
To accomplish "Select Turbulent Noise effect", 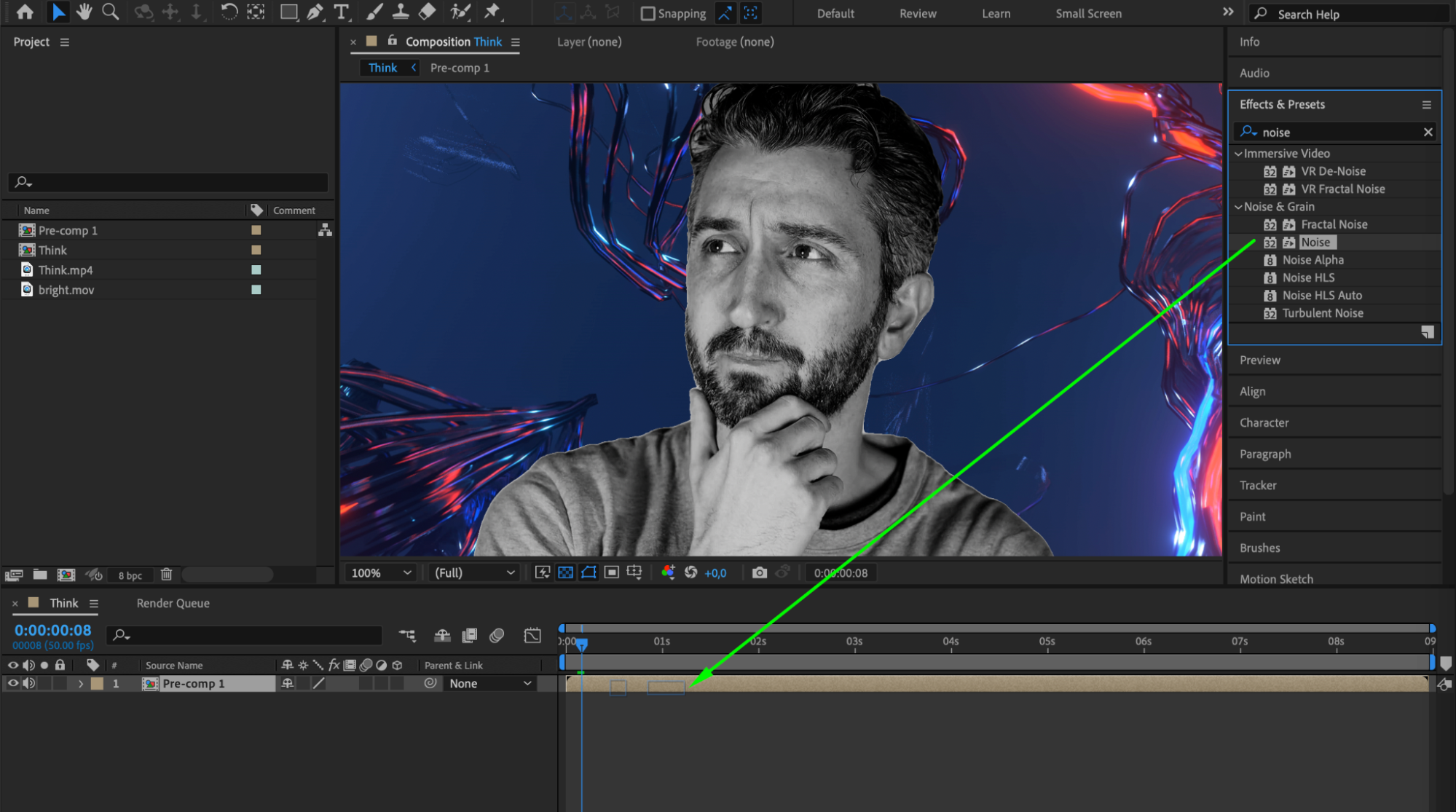I will click(x=1322, y=313).
